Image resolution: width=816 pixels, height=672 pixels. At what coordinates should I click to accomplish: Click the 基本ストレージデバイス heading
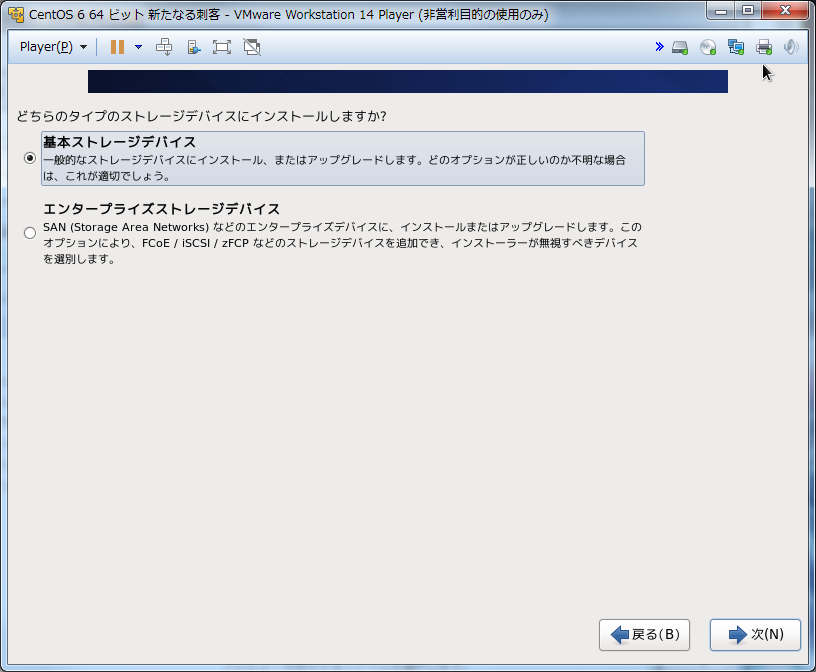click(x=120, y=142)
